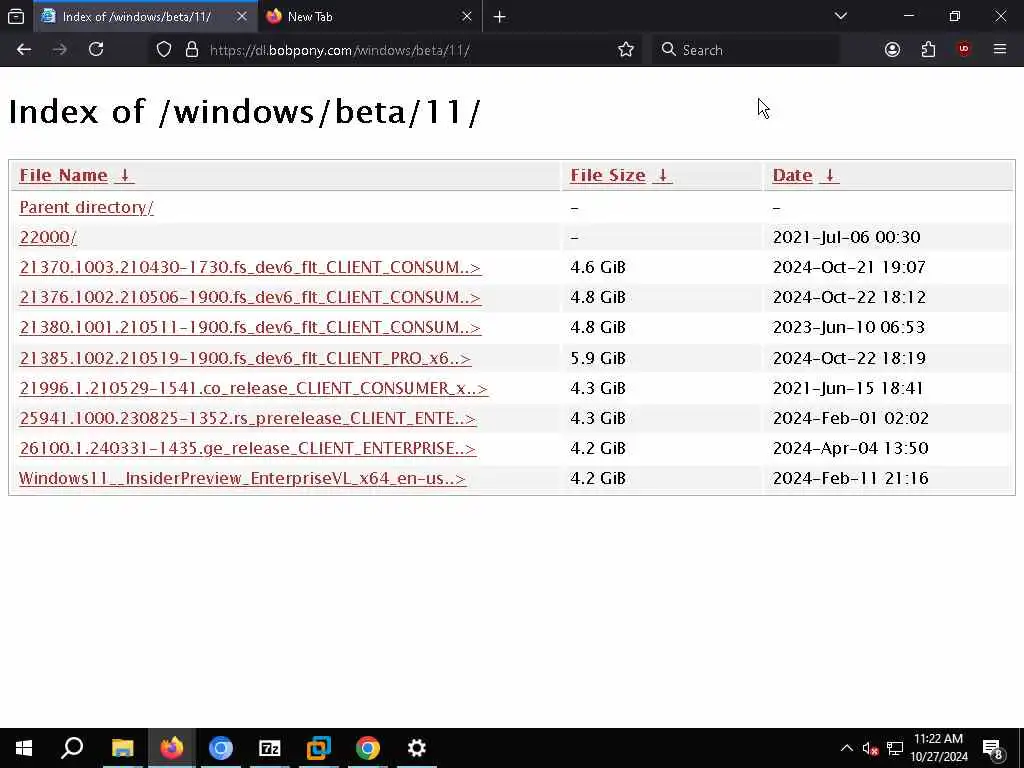Open File Explorer from taskbar
This screenshot has height=768, width=1024.
point(122,748)
